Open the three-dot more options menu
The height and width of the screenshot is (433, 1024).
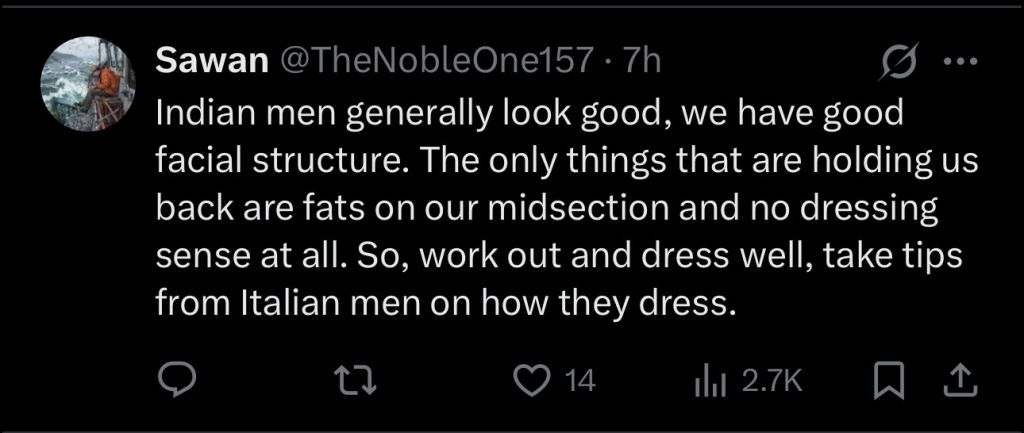click(959, 63)
